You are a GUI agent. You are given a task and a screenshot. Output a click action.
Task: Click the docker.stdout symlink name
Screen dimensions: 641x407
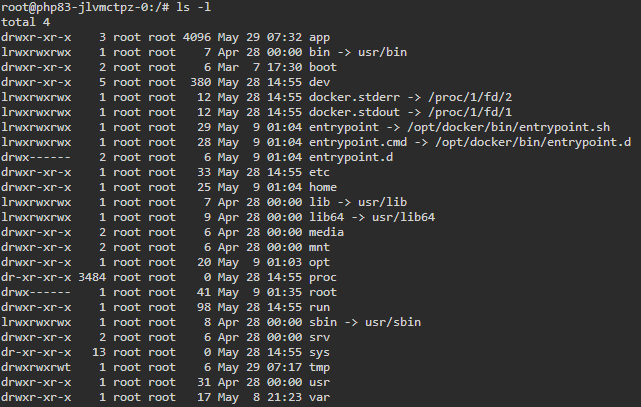click(354, 112)
